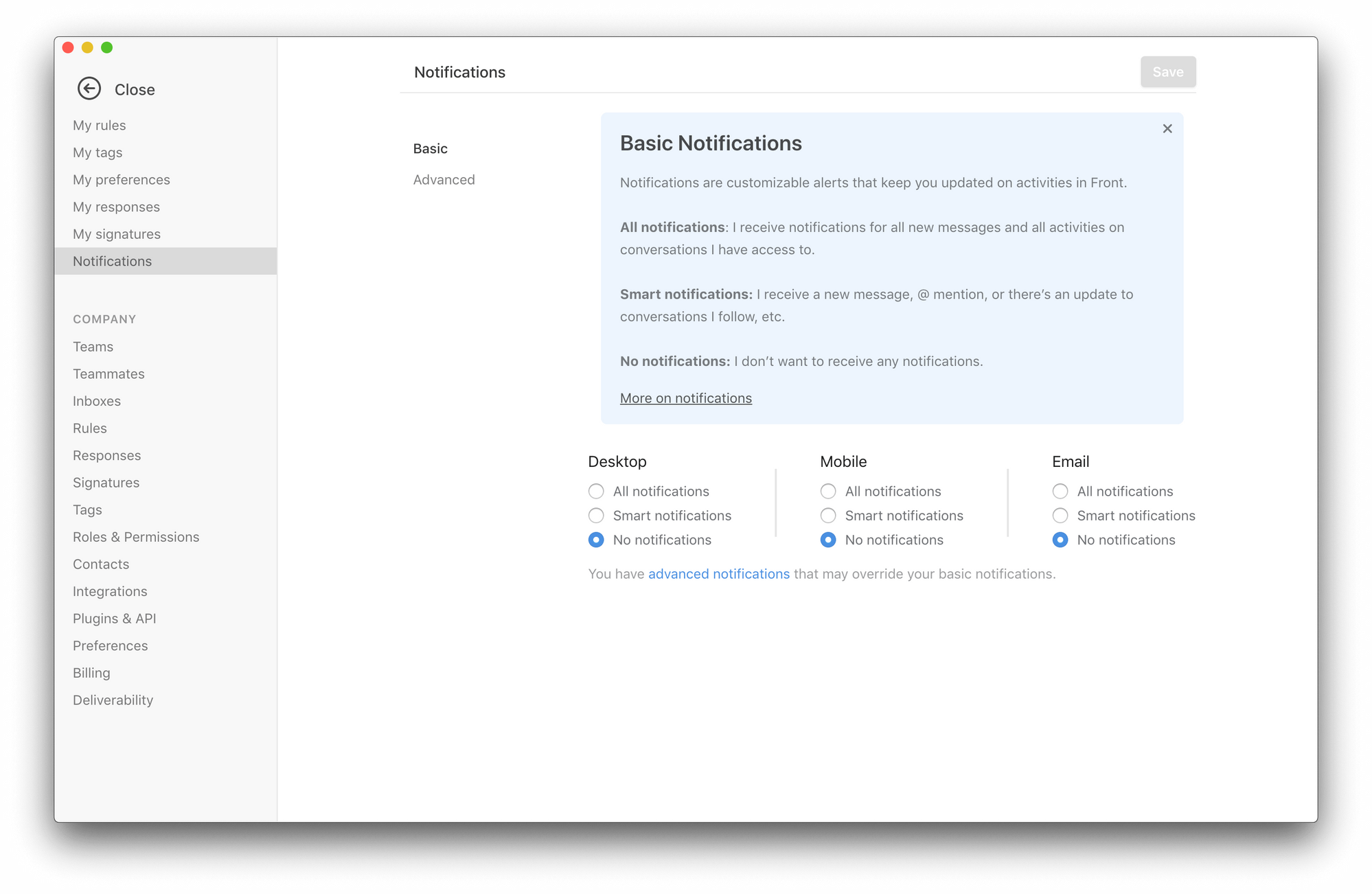The height and width of the screenshot is (894, 1372).
Task: Choose Email Smart notifications radio
Action: (x=1060, y=516)
